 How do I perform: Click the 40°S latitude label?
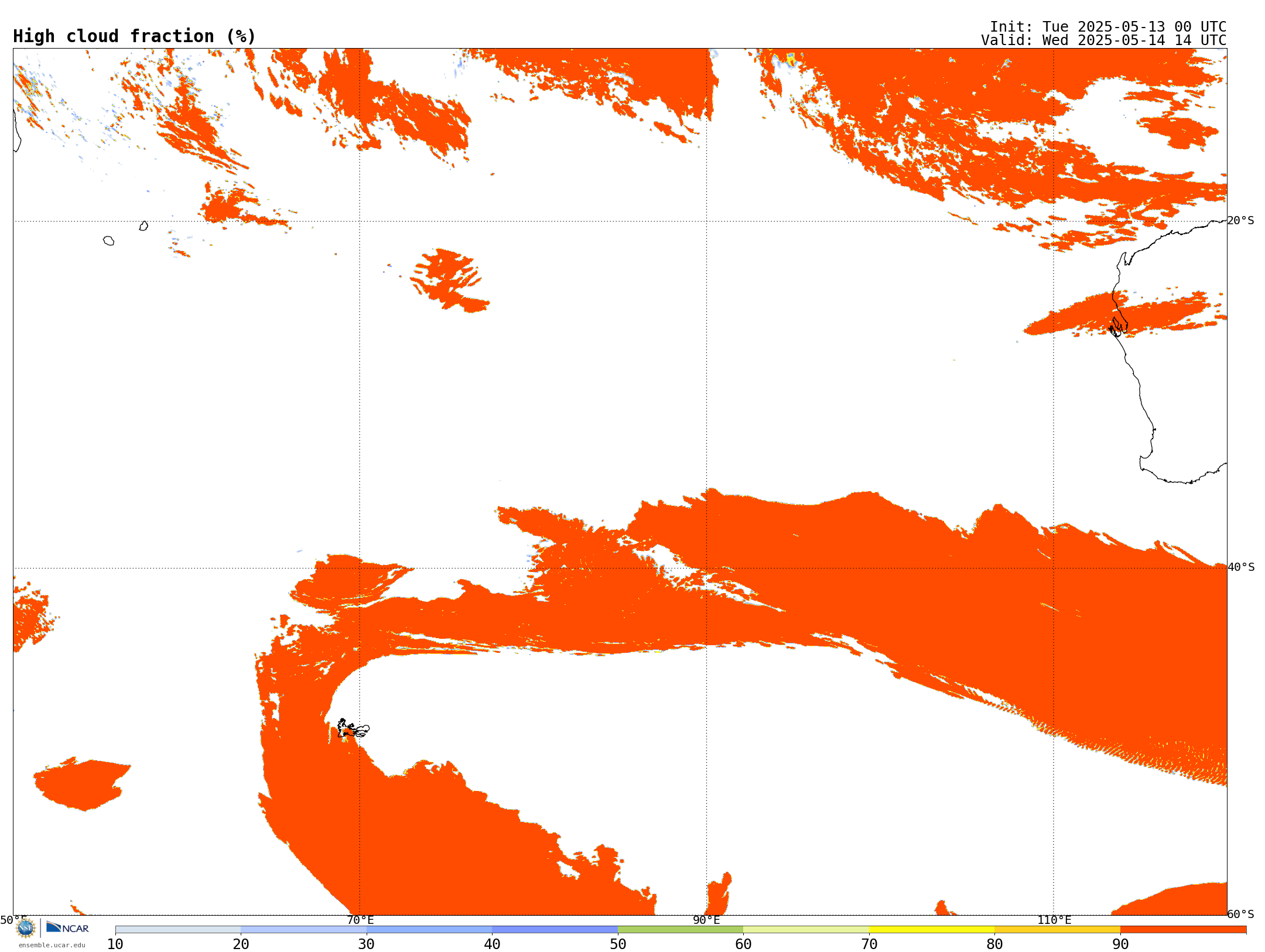pyautogui.click(x=1241, y=567)
